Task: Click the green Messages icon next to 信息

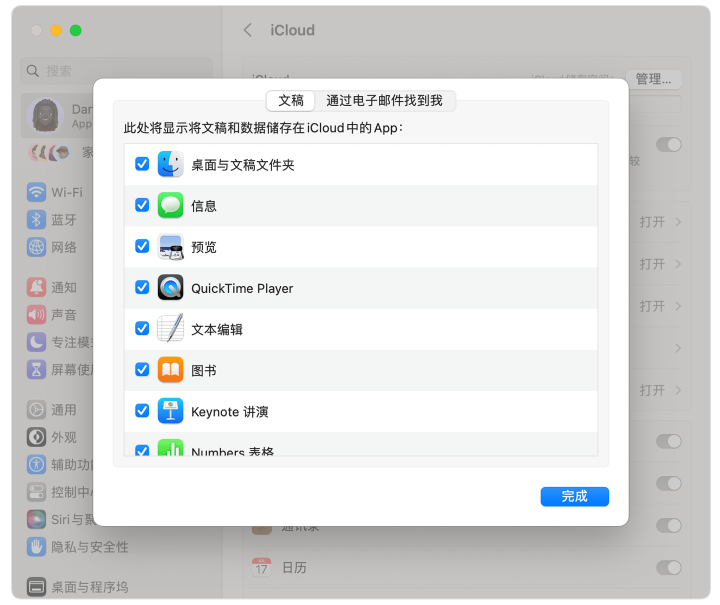Action: tap(170, 205)
